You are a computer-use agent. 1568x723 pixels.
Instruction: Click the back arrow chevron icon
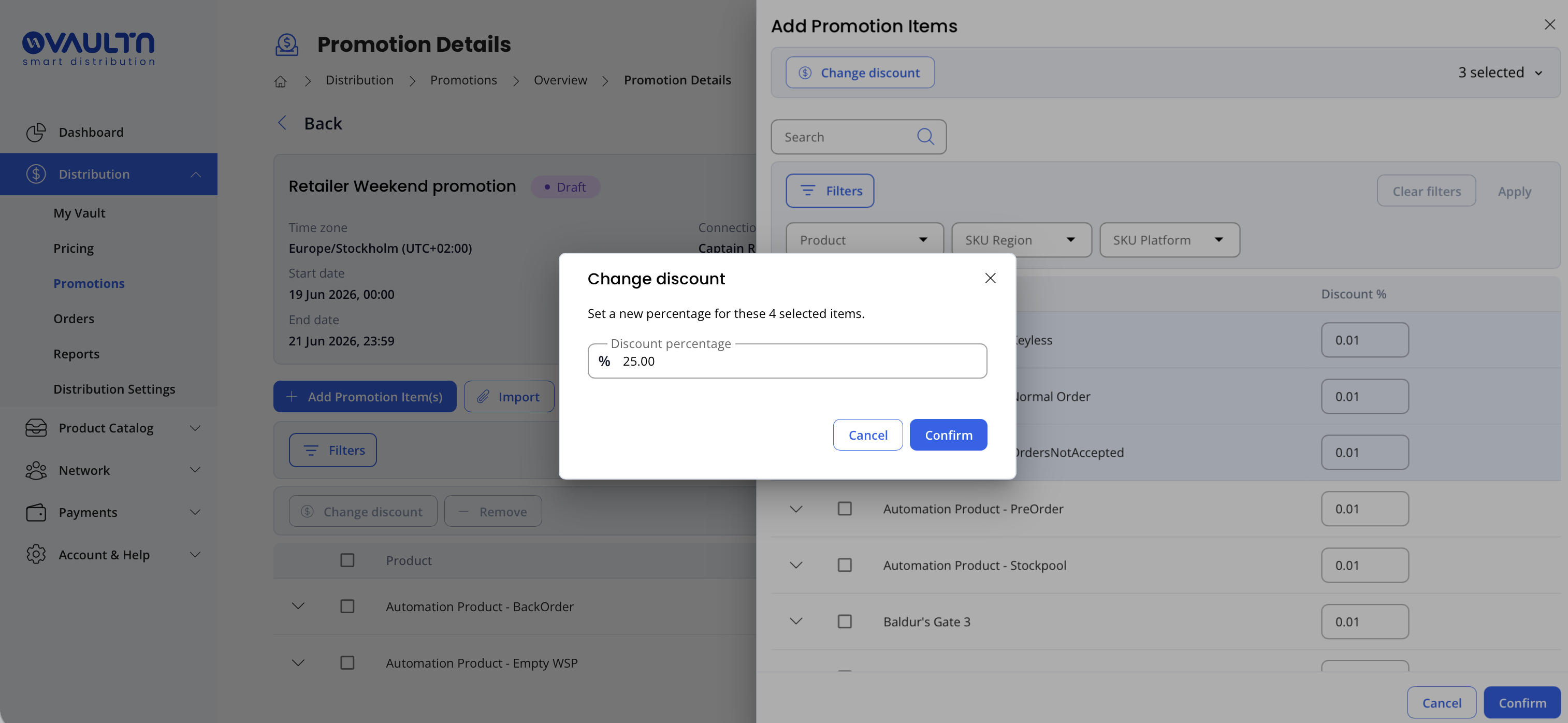[282, 123]
